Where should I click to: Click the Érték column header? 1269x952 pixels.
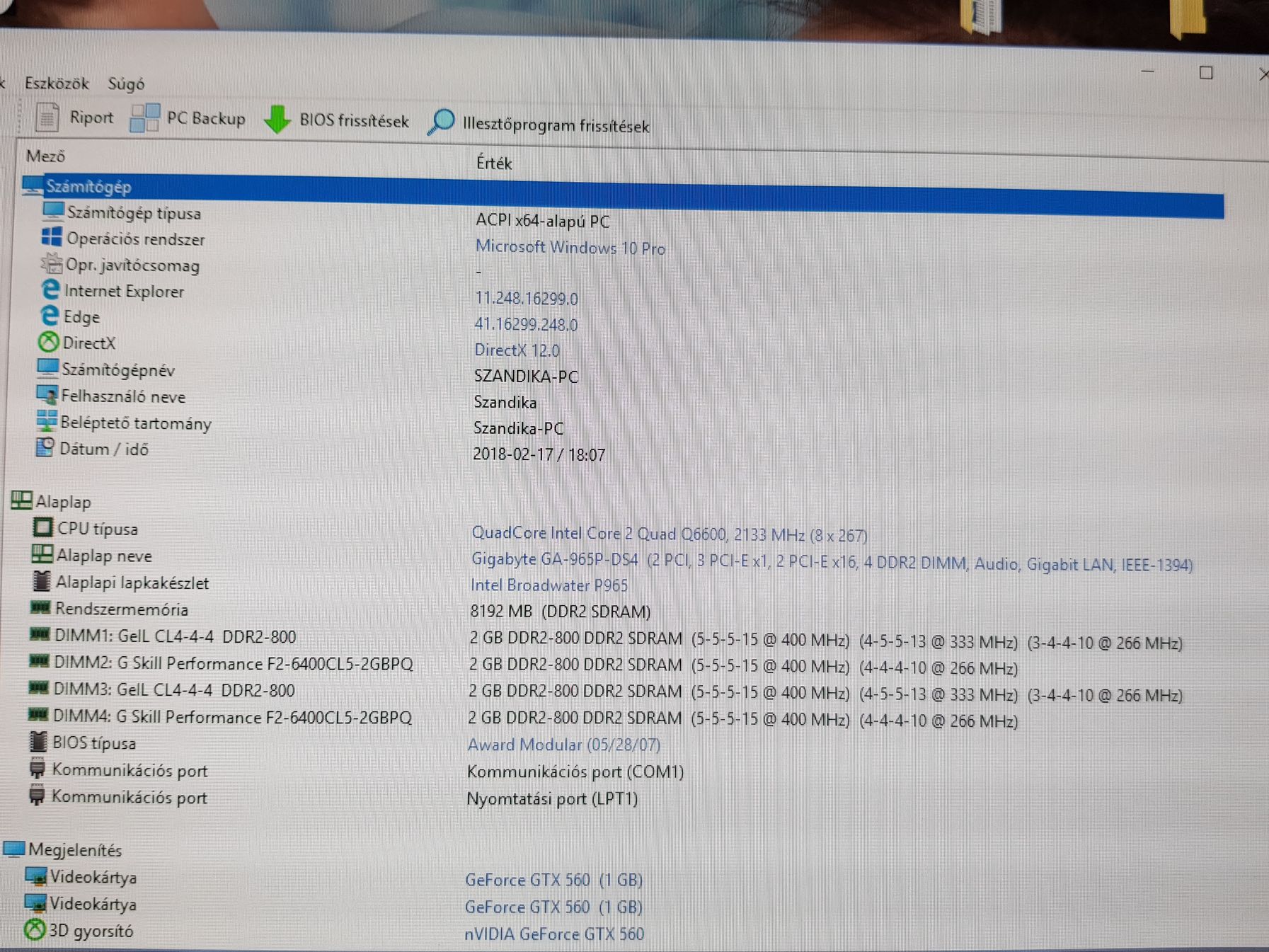click(494, 163)
